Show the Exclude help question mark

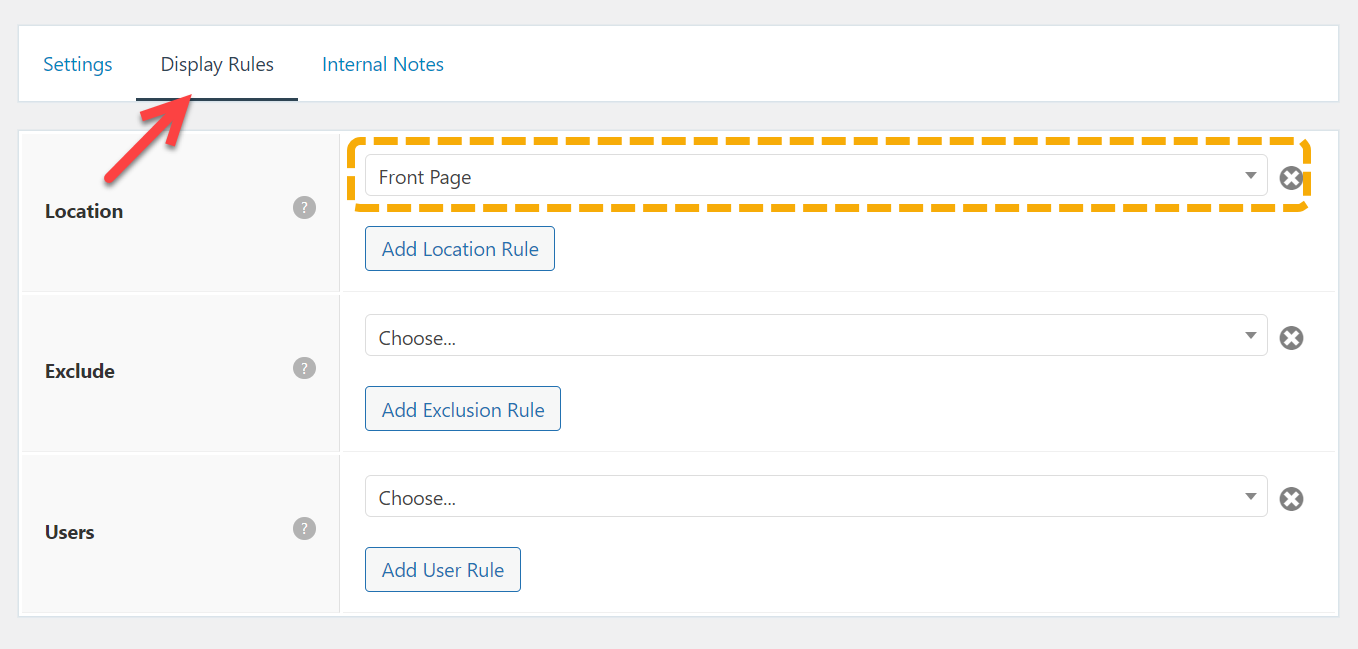pos(304,368)
